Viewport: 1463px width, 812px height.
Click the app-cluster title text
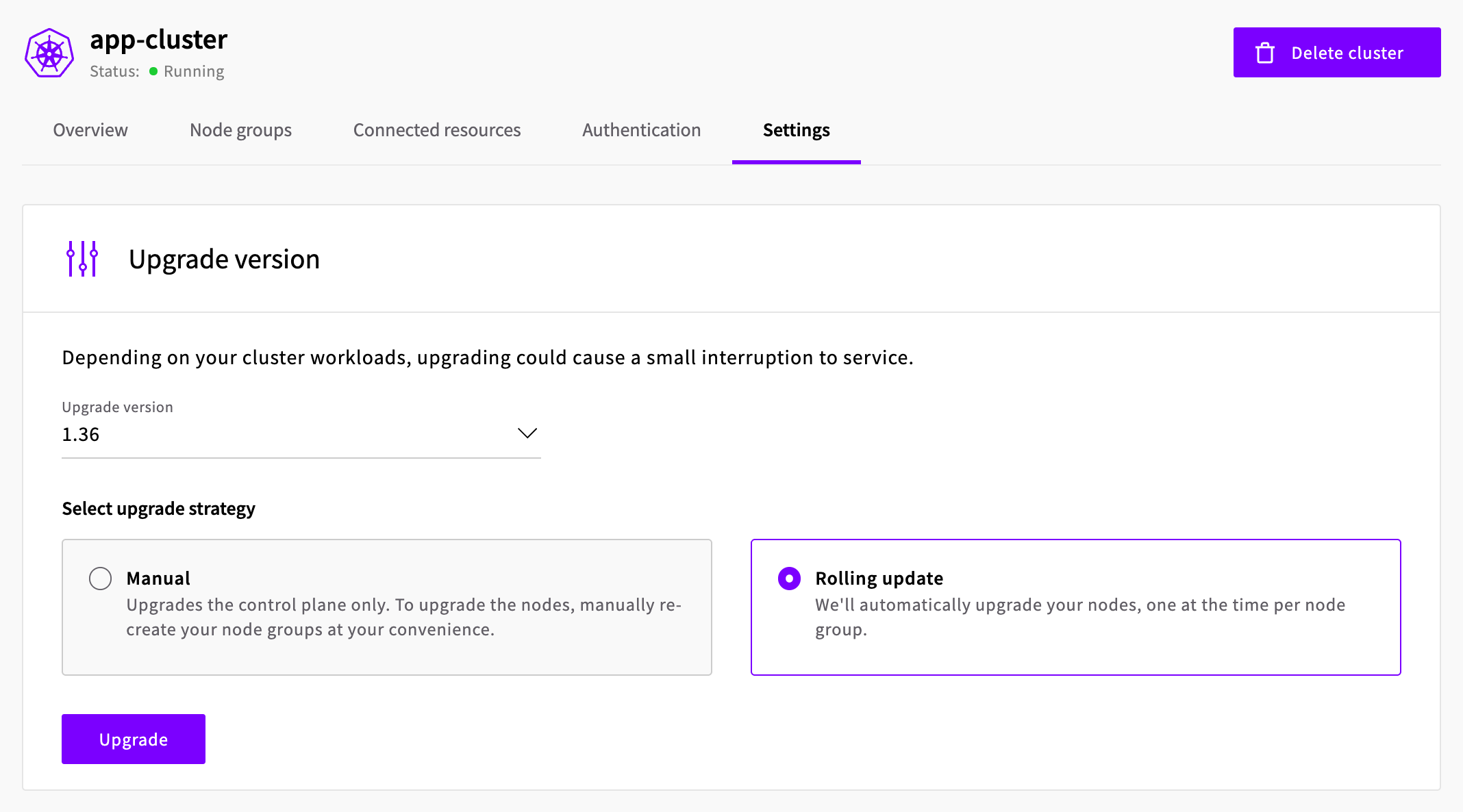(x=159, y=40)
